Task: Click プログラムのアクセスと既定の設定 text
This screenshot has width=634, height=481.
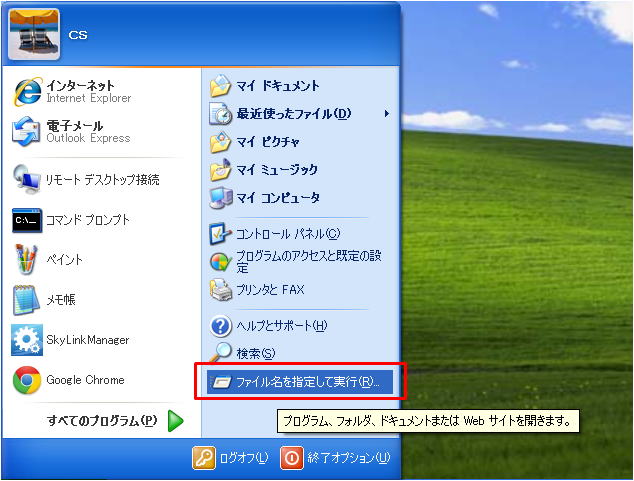Action: pos(309,262)
